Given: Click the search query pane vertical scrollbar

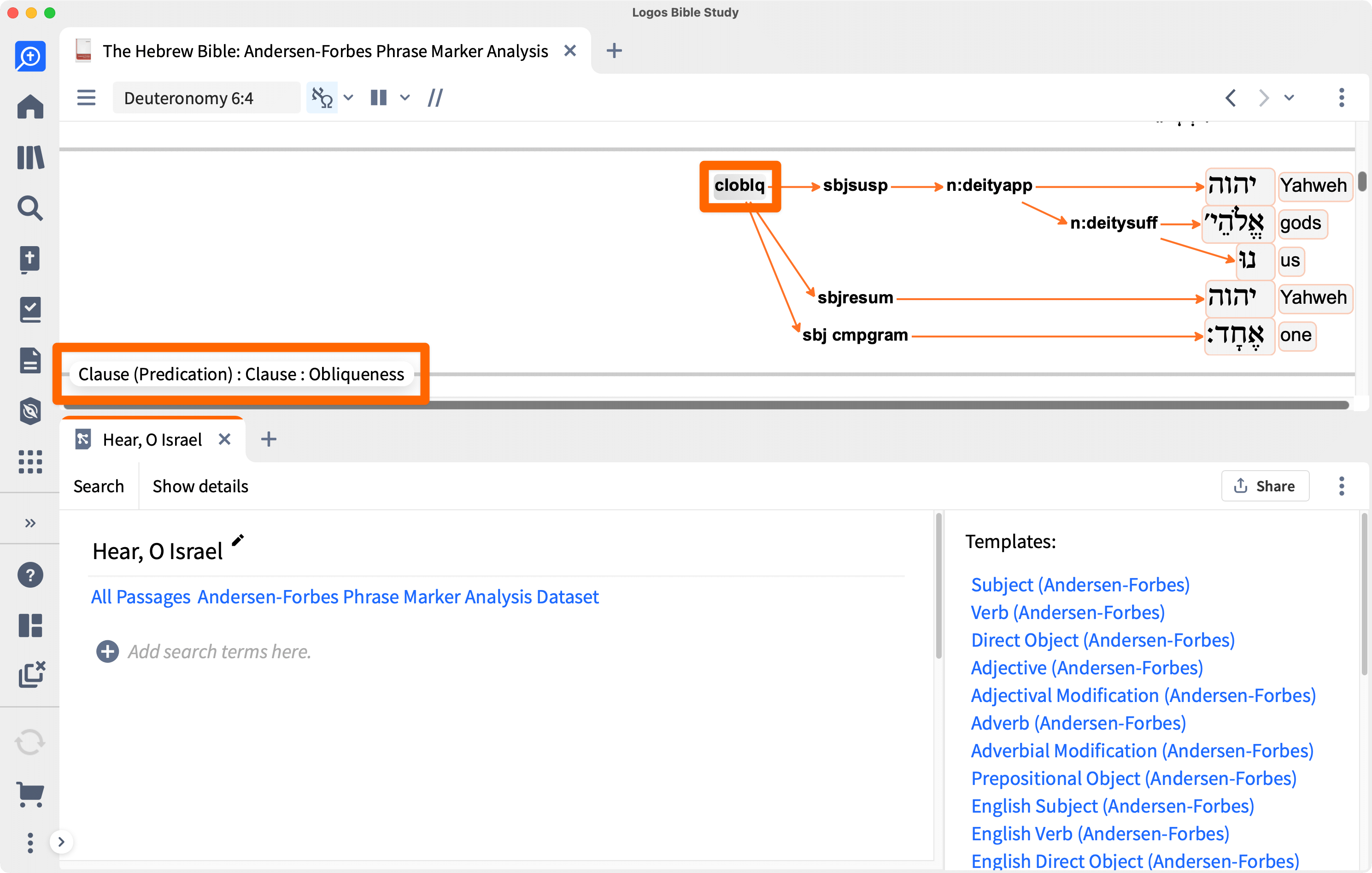Looking at the screenshot, I should click(x=938, y=586).
